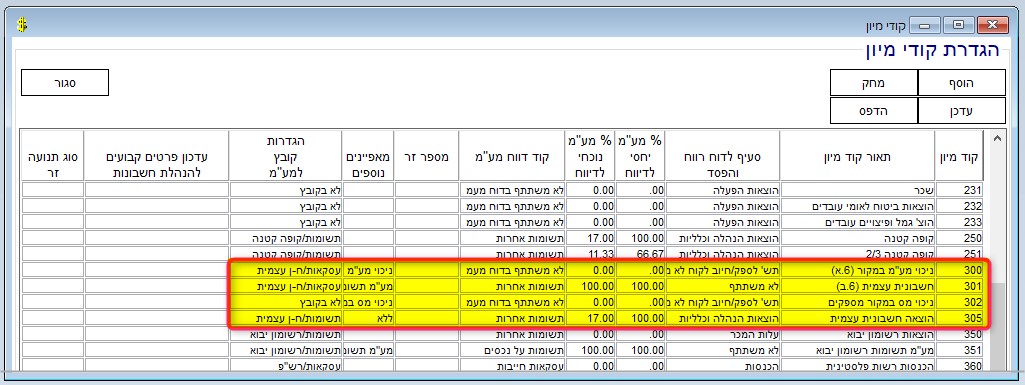Screen dimensions: 1025x385
Task: Click the מחק (Delete) button
Action: click(874, 83)
